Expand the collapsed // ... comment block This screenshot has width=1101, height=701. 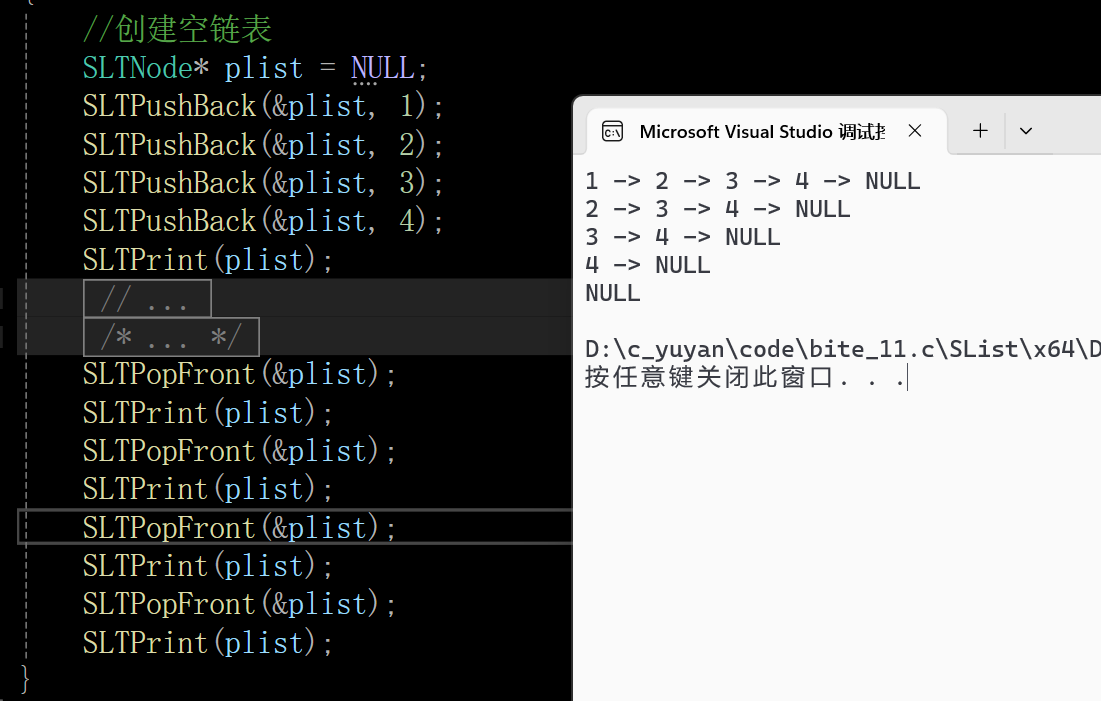tap(147, 299)
